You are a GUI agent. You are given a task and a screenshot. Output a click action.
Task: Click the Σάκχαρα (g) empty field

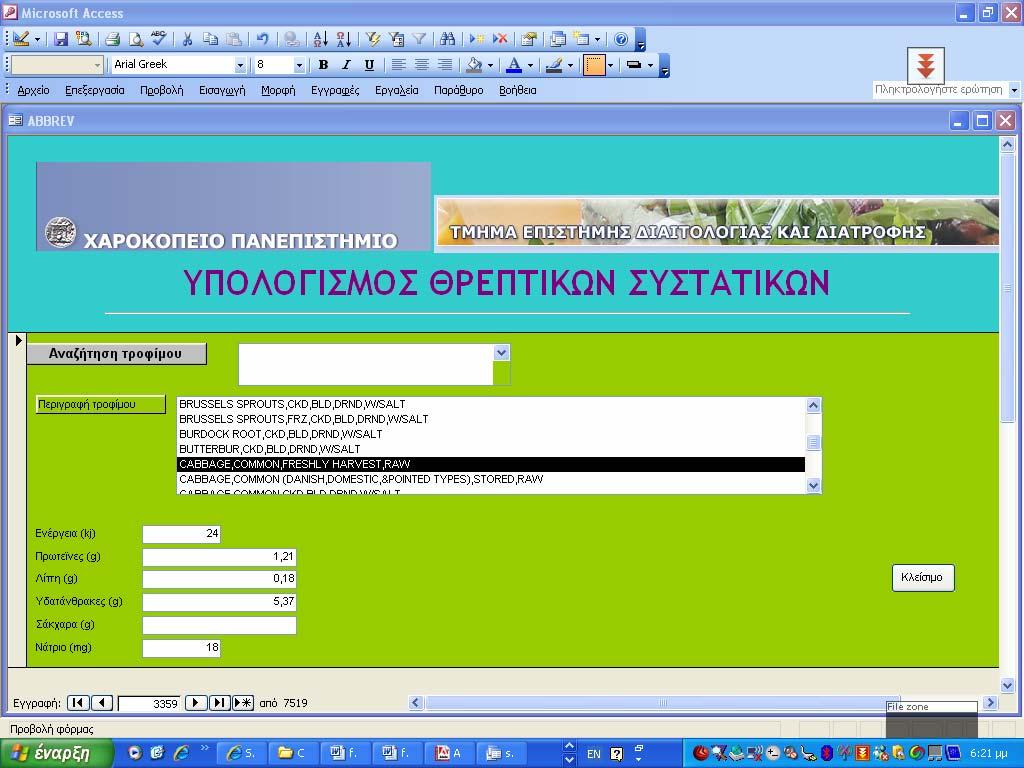219,625
